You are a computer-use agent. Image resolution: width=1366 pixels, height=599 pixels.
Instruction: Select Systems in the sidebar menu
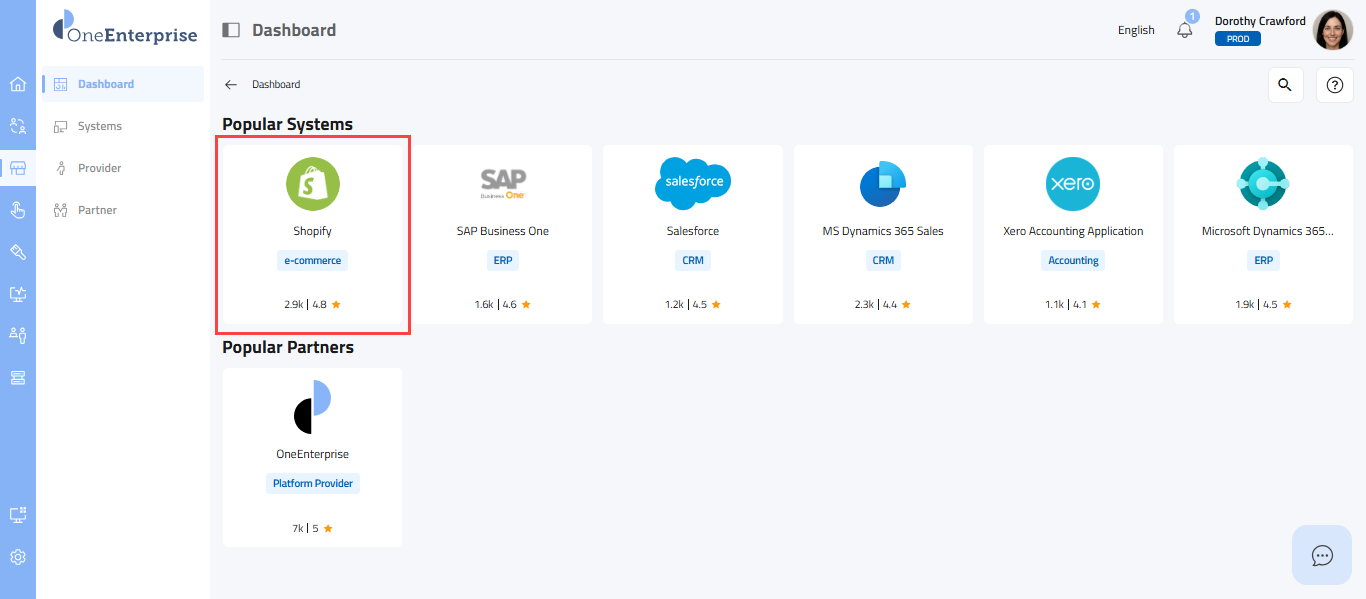tap(100, 126)
